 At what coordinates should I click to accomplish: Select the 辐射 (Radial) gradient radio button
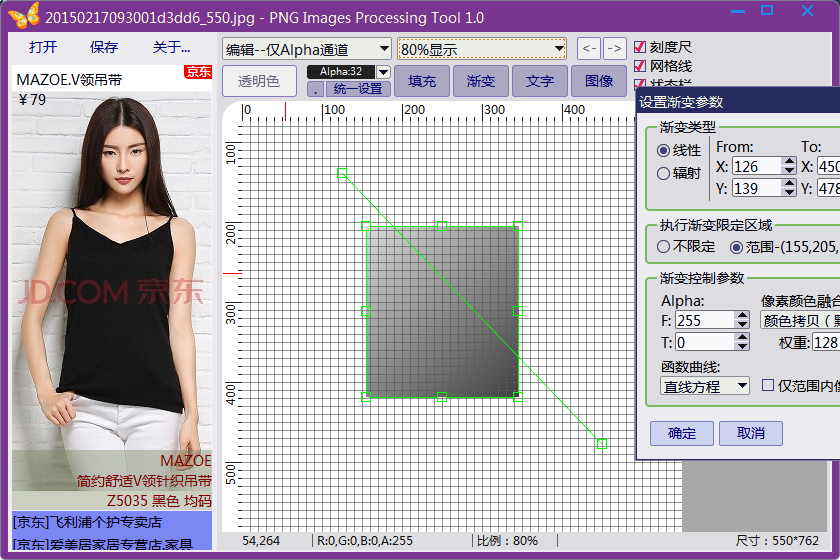coord(663,173)
